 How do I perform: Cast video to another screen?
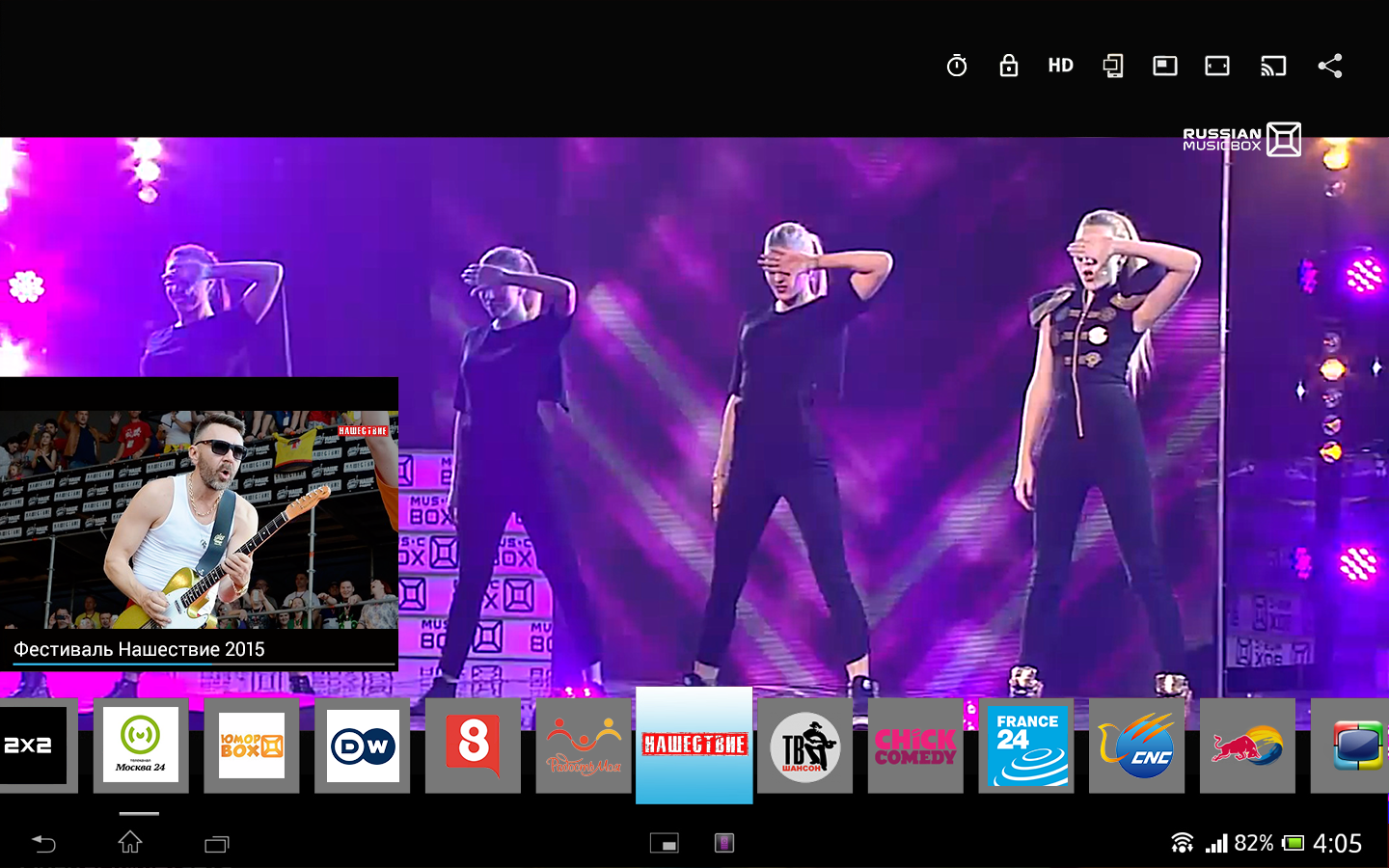1273,66
